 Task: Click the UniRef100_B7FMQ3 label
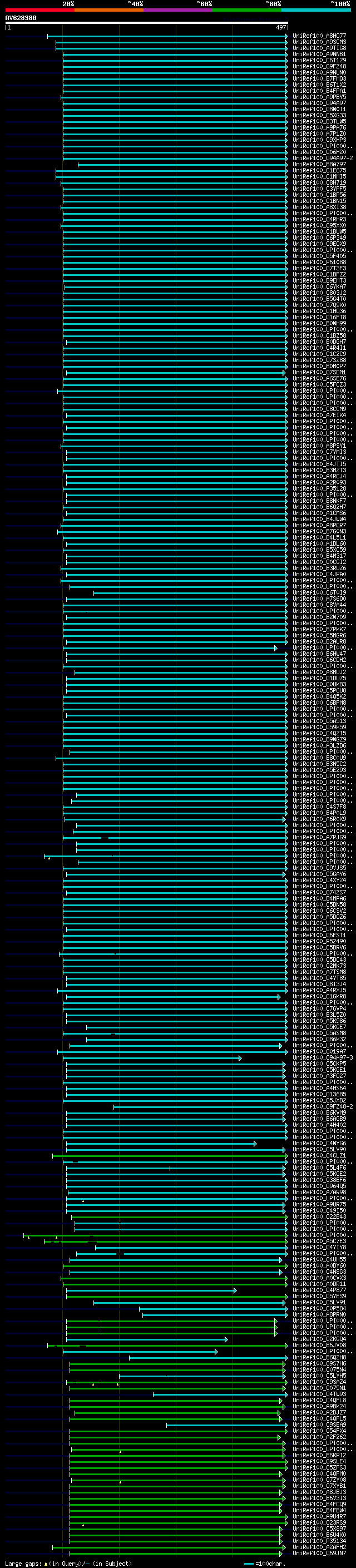(x=319, y=78)
